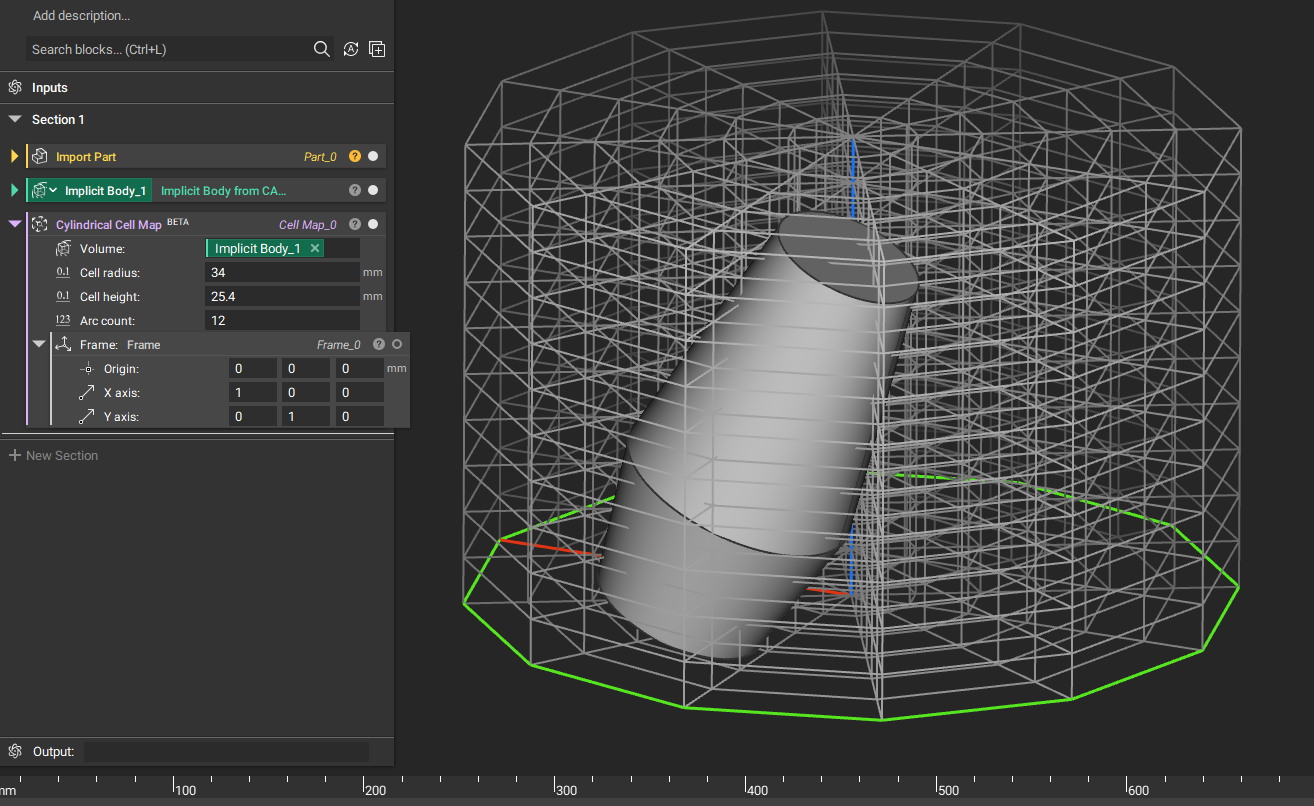The height and width of the screenshot is (806, 1314).
Task: Collapse the Frame block
Action: pos(39,344)
